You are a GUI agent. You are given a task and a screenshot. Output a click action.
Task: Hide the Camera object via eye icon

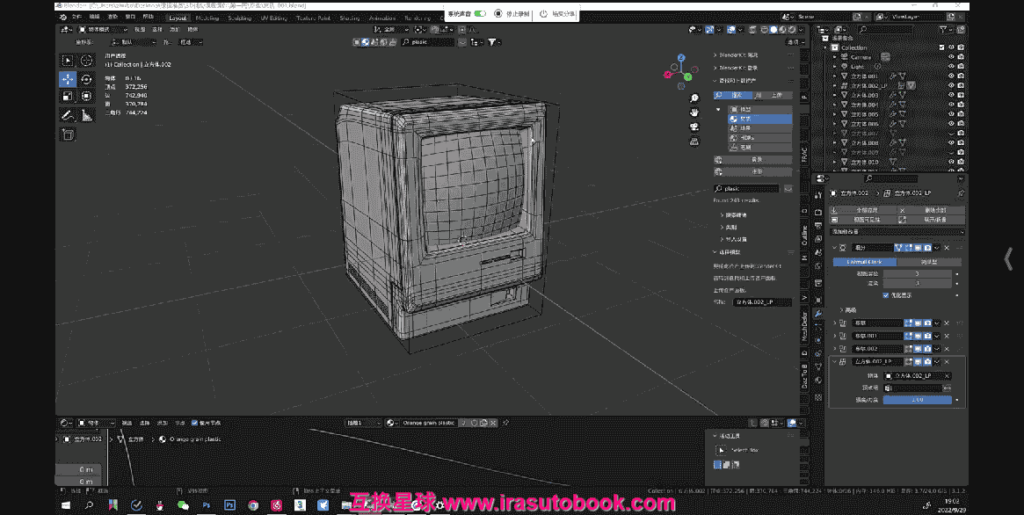point(951,57)
